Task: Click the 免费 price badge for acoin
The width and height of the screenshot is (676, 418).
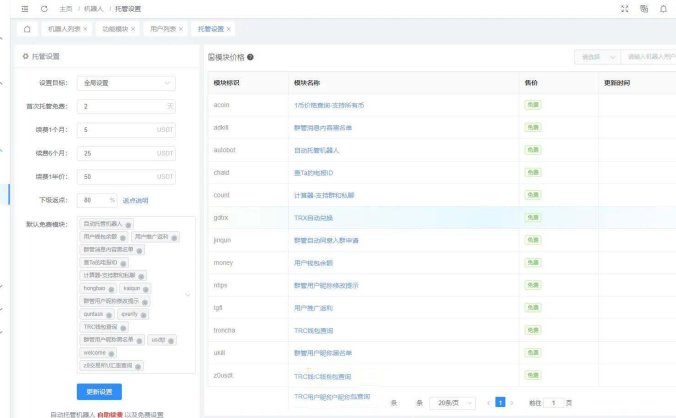Action: pos(533,105)
